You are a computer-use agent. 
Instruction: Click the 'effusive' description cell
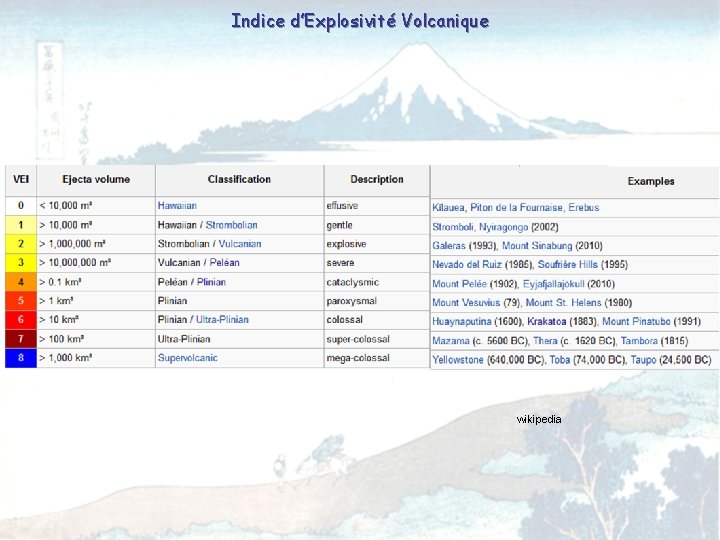377,206
